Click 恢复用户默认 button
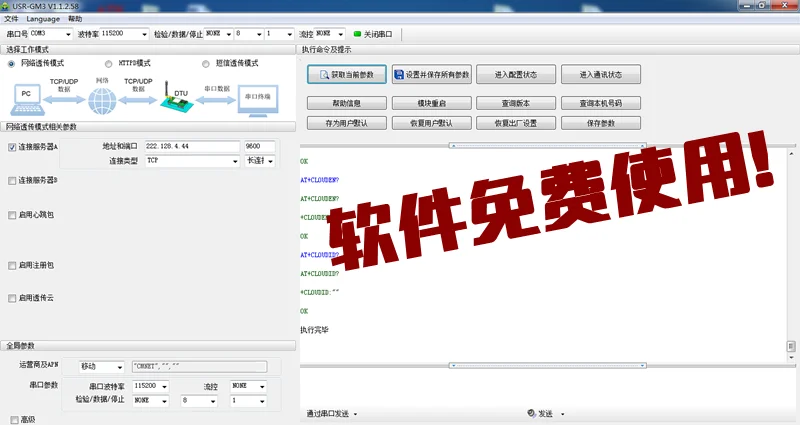Screen dimensions: 800x425 point(432,123)
